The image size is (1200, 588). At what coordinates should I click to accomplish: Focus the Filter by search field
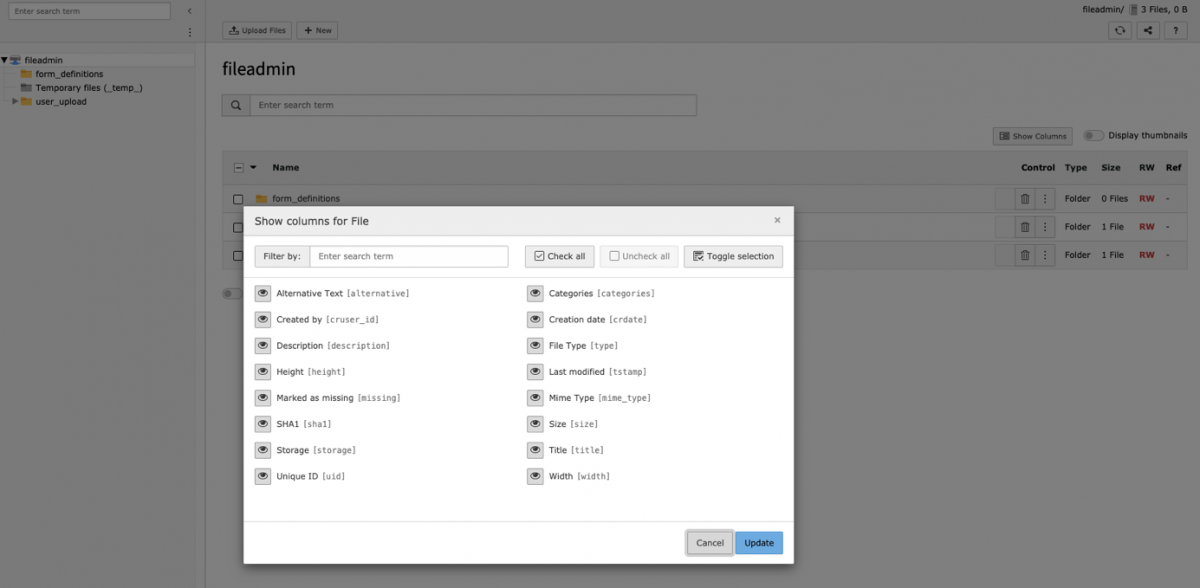click(409, 256)
